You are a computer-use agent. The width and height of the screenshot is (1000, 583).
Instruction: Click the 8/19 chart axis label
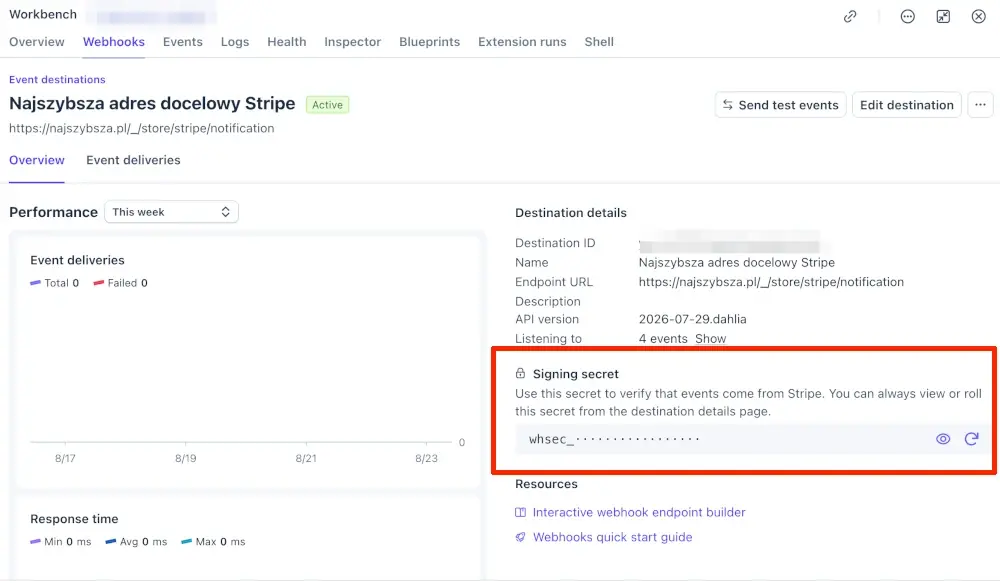tap(186, 458)
